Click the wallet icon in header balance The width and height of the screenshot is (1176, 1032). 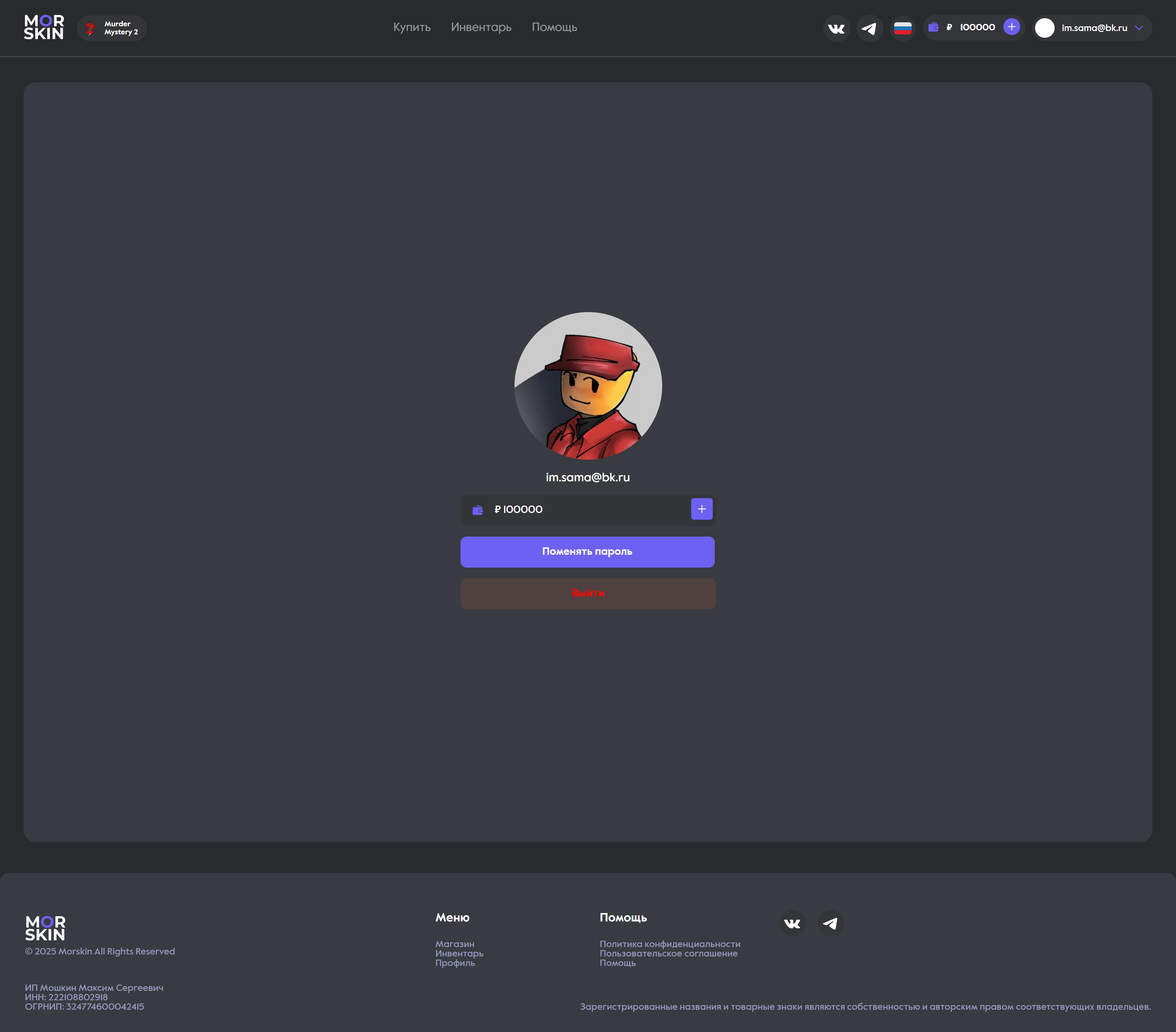(x=933, y=27)
